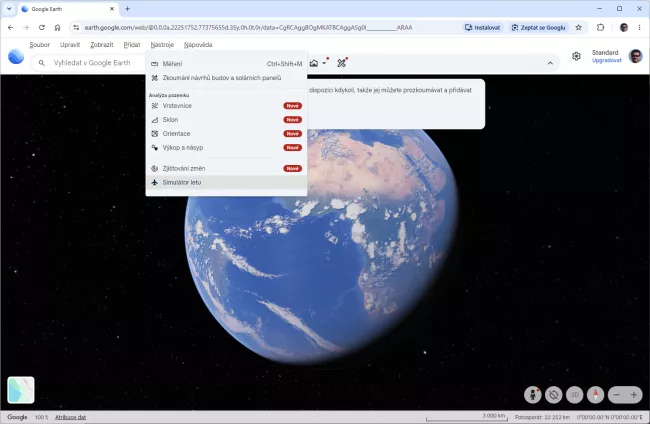Open the Atribuce dat link

tap(70, 417)
